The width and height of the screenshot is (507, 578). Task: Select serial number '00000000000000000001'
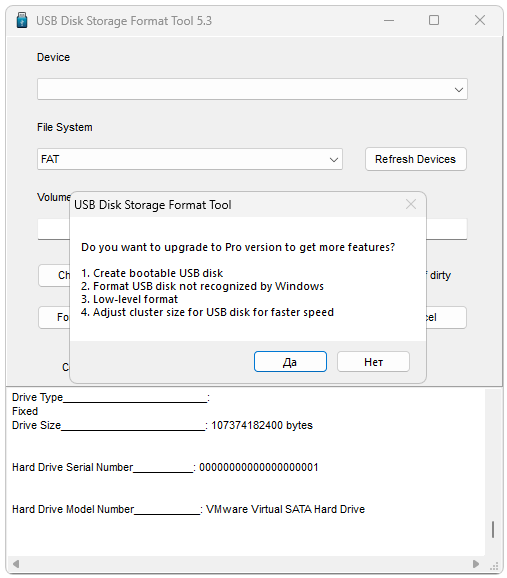[x=258, y=467]
